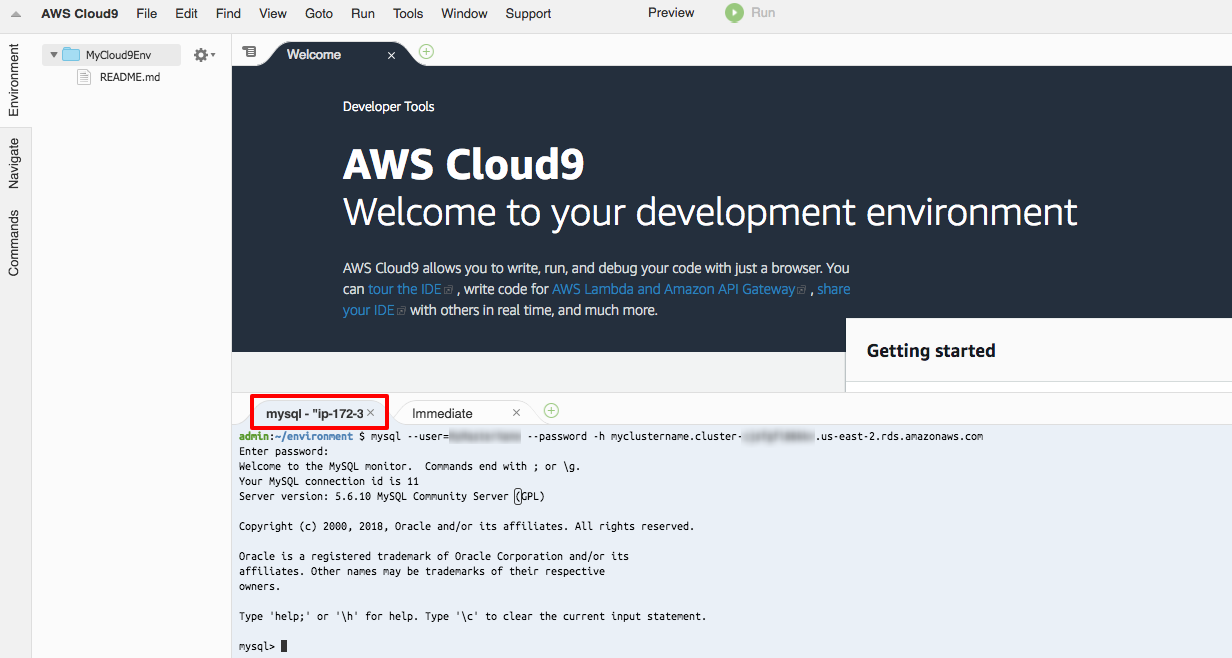Click the Developer Tools text
The image size is (1232, 658).
pyautogui.click(x=388, y=107)
